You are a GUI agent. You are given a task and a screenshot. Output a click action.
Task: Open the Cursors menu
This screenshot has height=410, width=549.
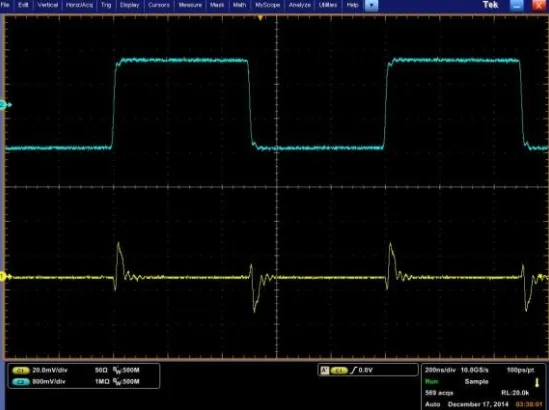coord(159,5)
